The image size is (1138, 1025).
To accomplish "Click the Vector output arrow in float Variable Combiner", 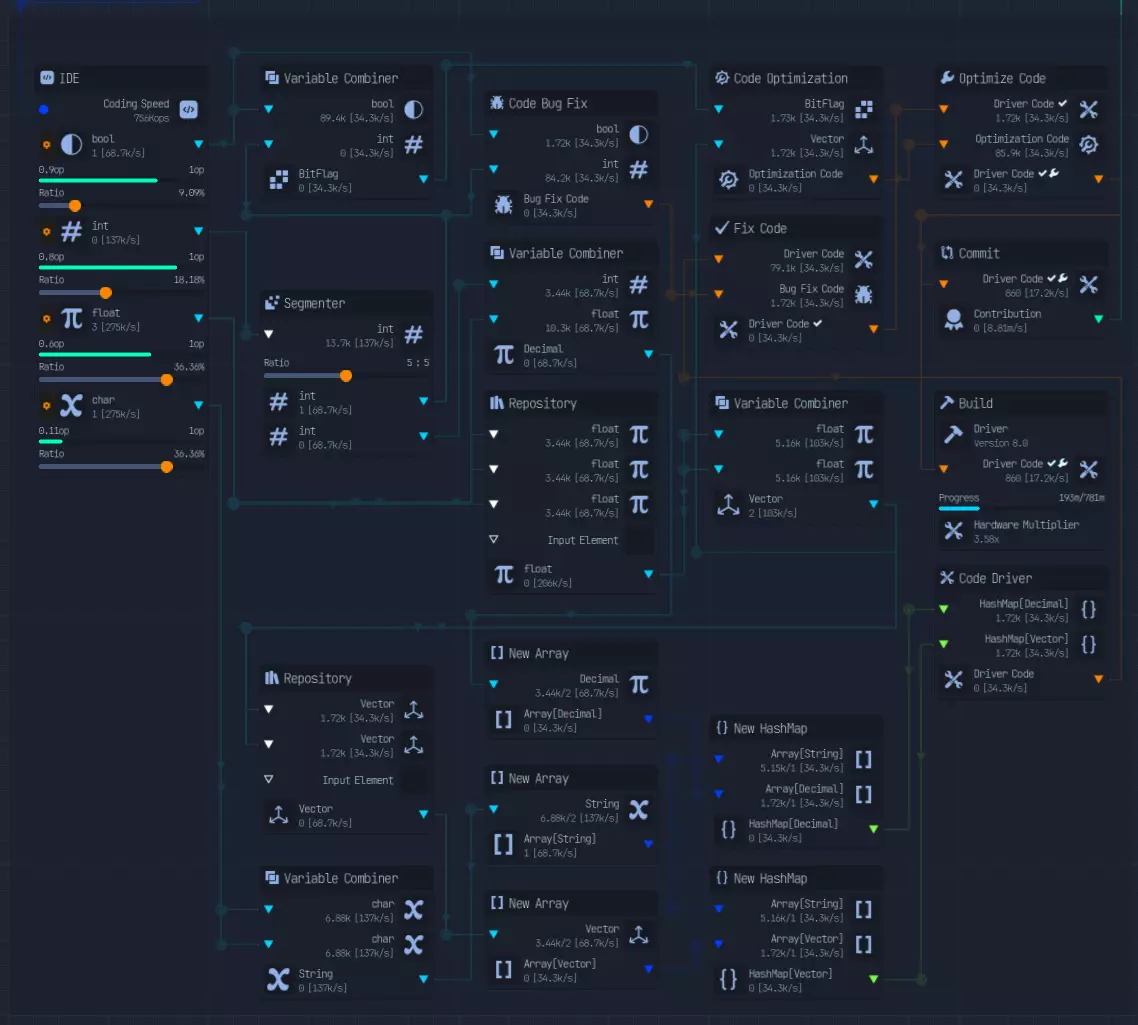I will (x=874, y=504).
